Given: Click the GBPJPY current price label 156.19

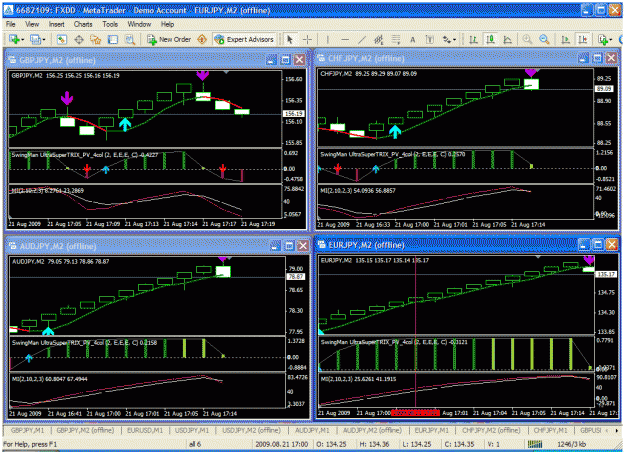Looking at the screenshot, I should pyautogui.click(x=294, y=114).
